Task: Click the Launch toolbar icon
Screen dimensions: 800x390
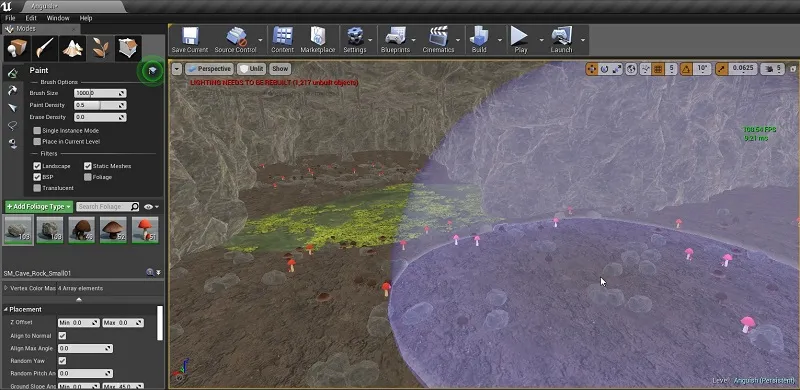Action: click(562, 40)
